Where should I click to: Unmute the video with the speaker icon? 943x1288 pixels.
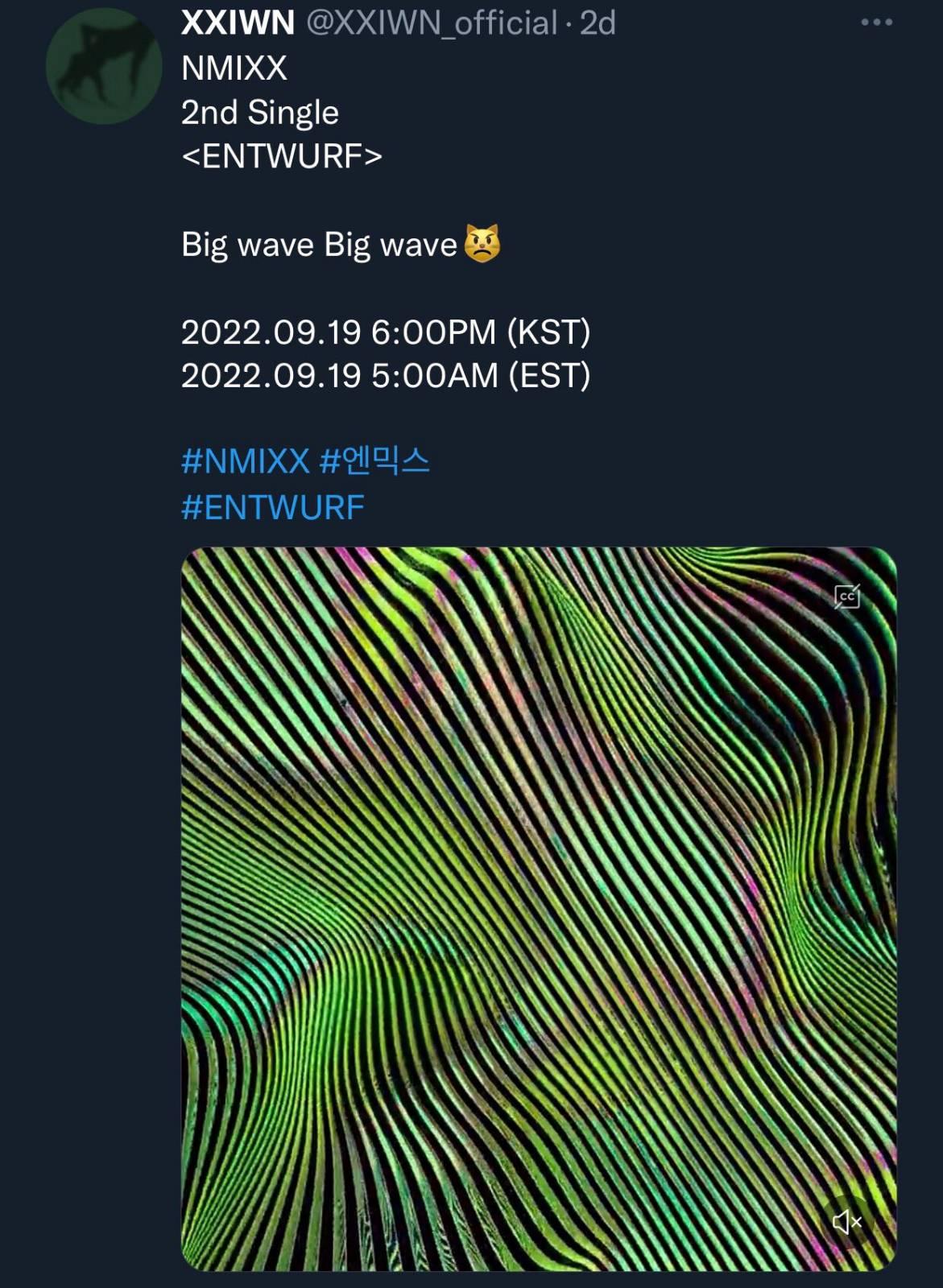846,1223
